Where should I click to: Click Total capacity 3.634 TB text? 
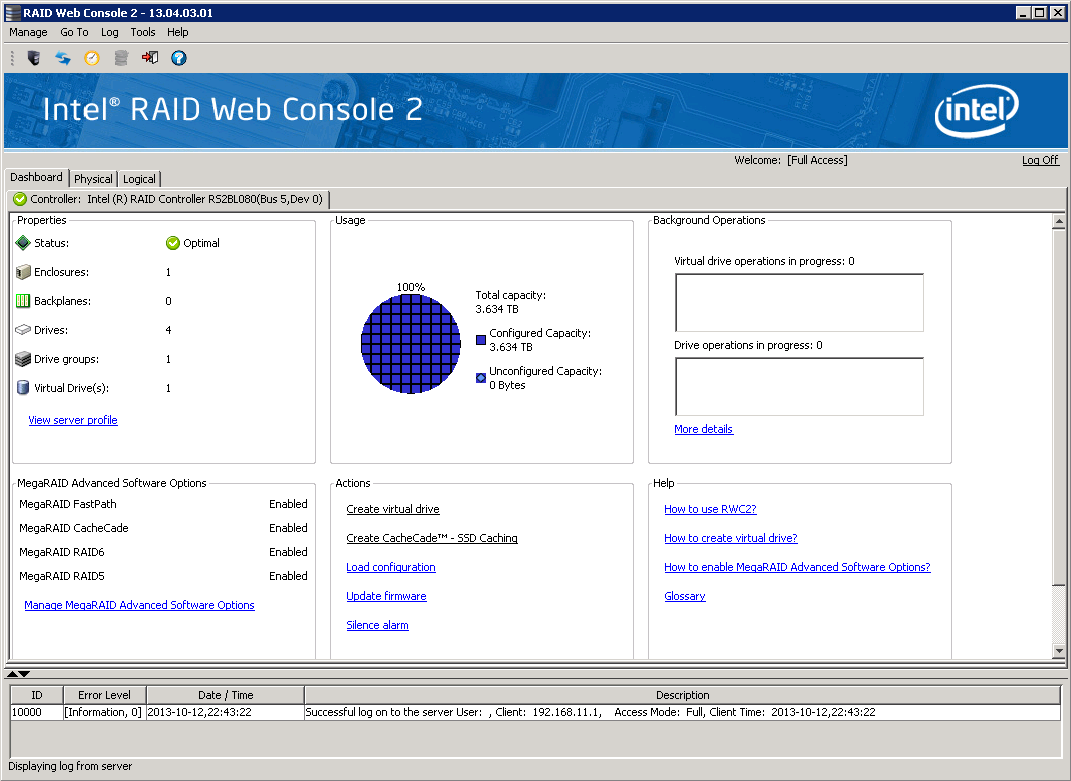click(x=510, y=302)
